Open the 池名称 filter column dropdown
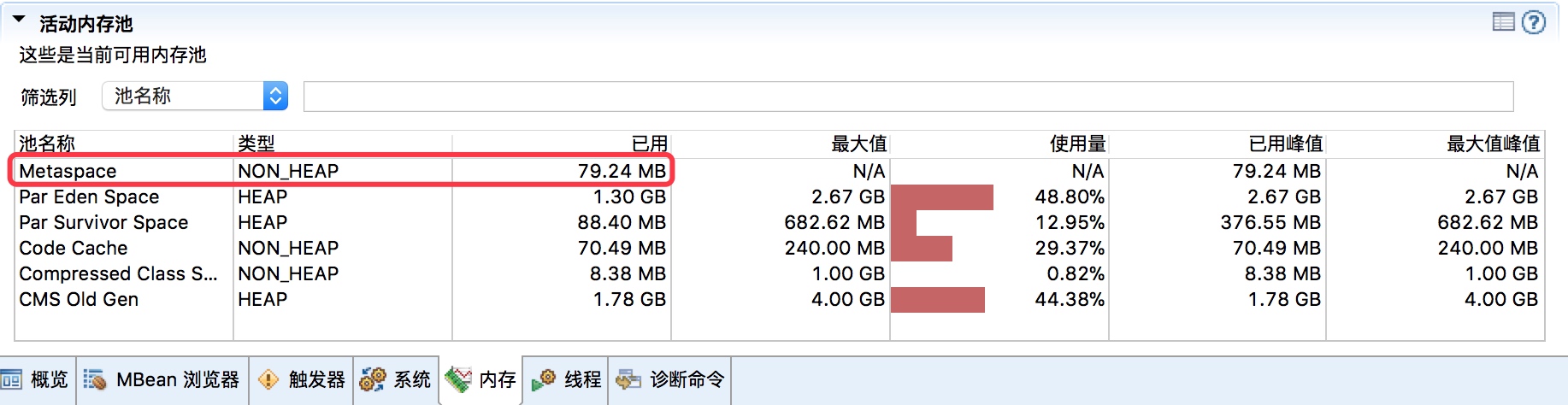1568x405 pixels. (195, 96)
